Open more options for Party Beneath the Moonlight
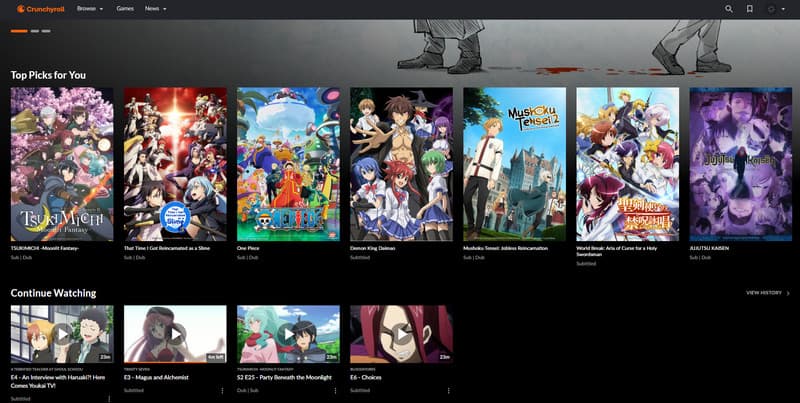 point(335,390)
